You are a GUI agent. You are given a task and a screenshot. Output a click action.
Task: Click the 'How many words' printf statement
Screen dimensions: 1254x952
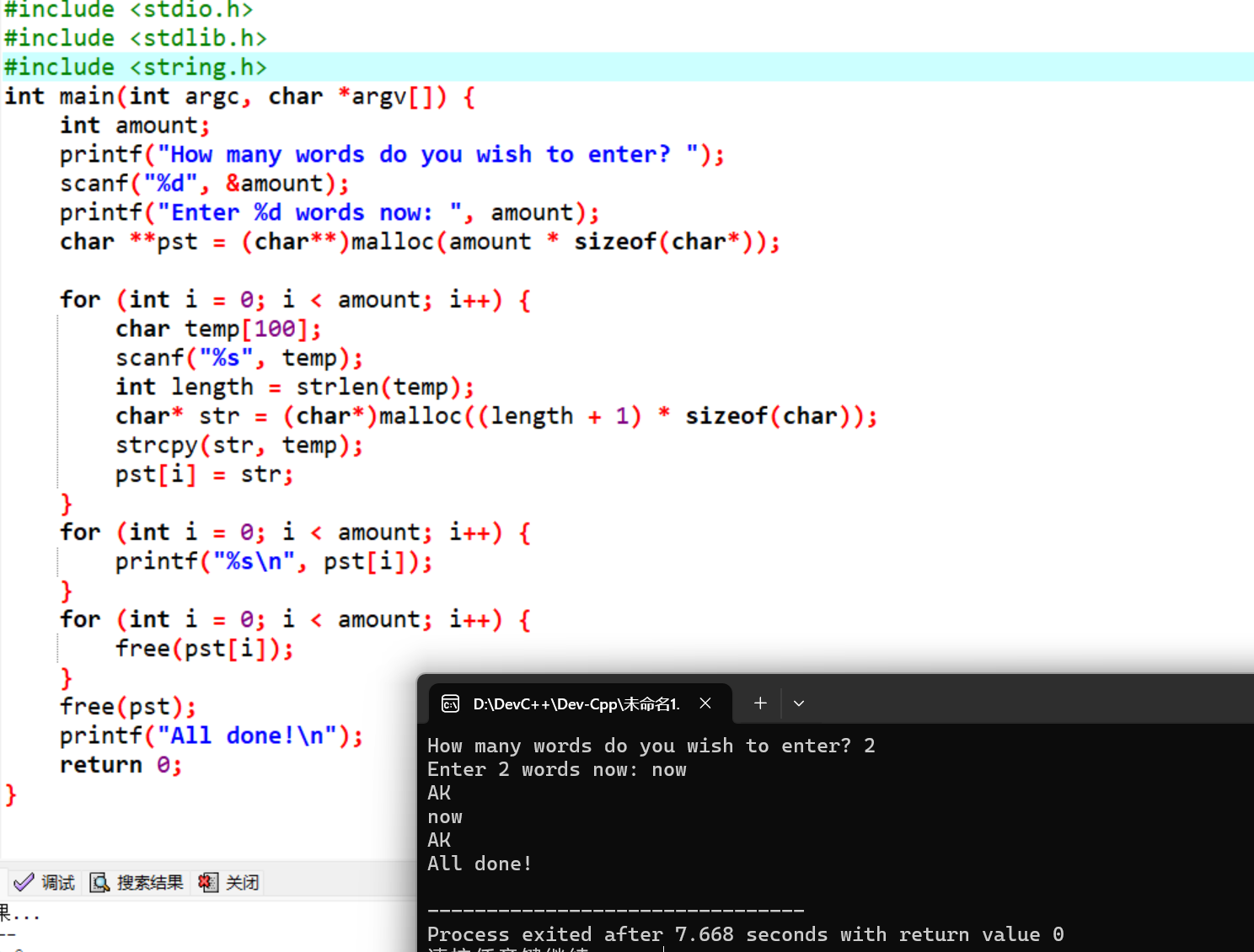tap(392, 154)
